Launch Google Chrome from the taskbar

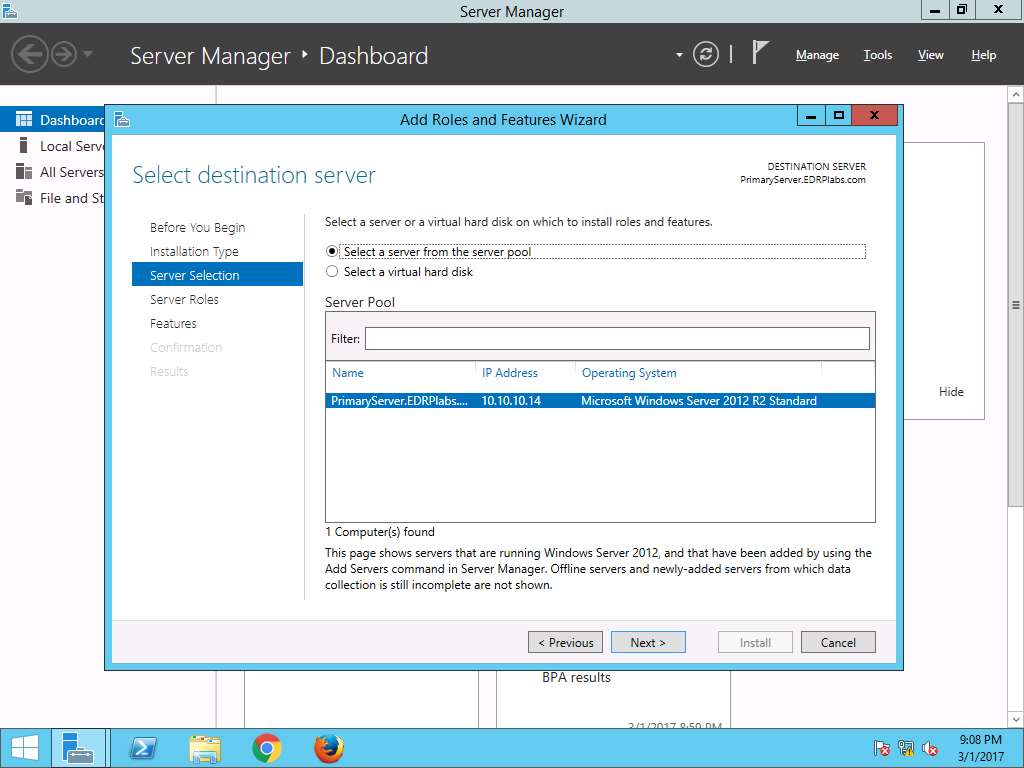(x=266, y=748)
